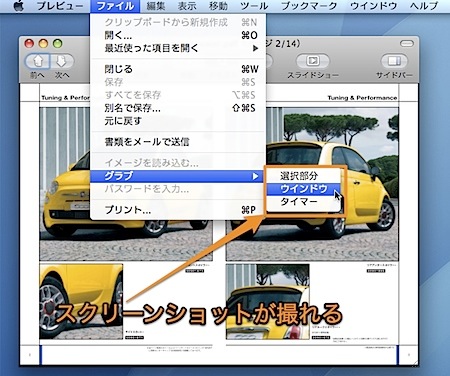The image size is (450, 376).
Task: Choose プリント... menu entry
Action: click(178, 210)
